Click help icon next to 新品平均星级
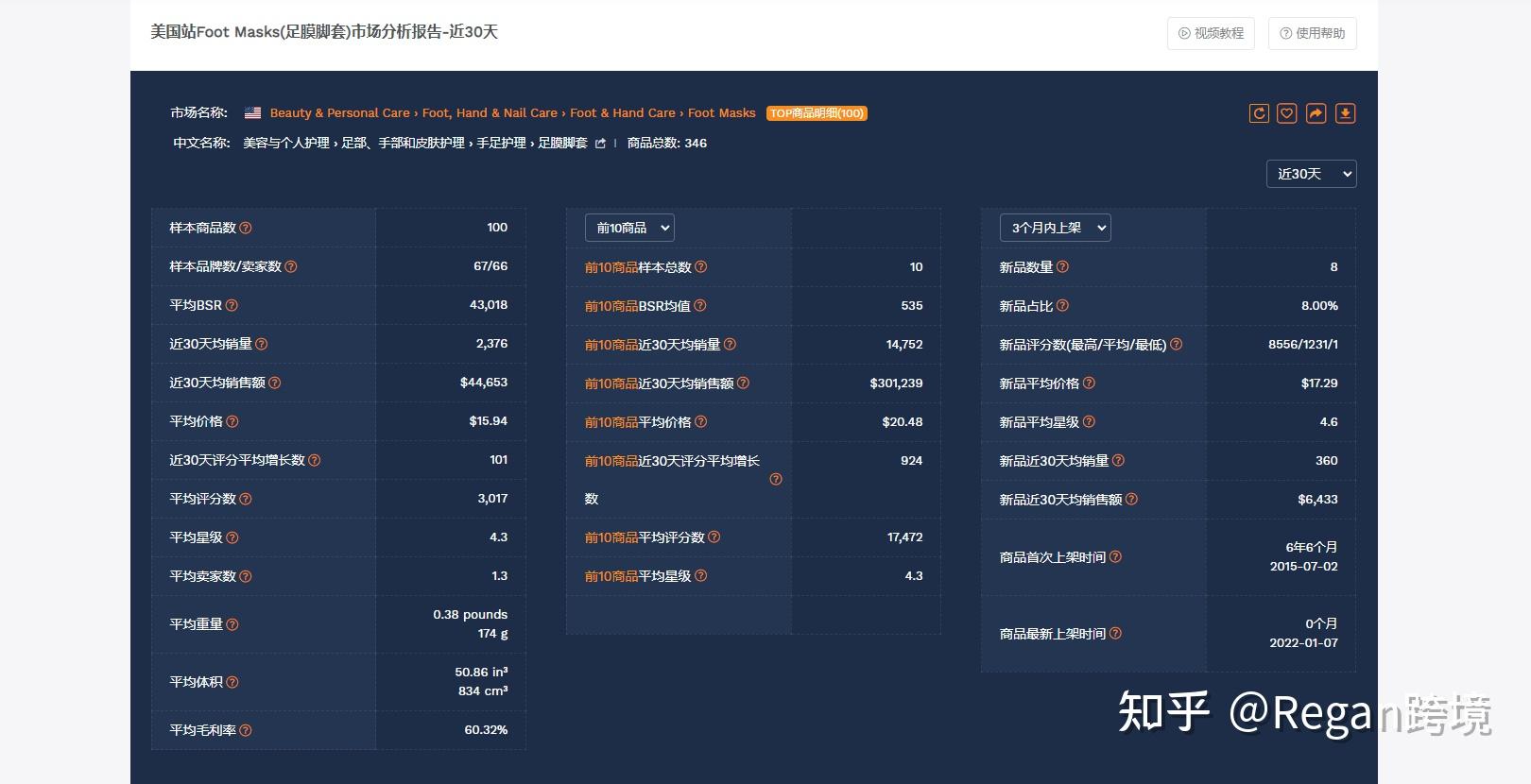 coord(1090,421)
